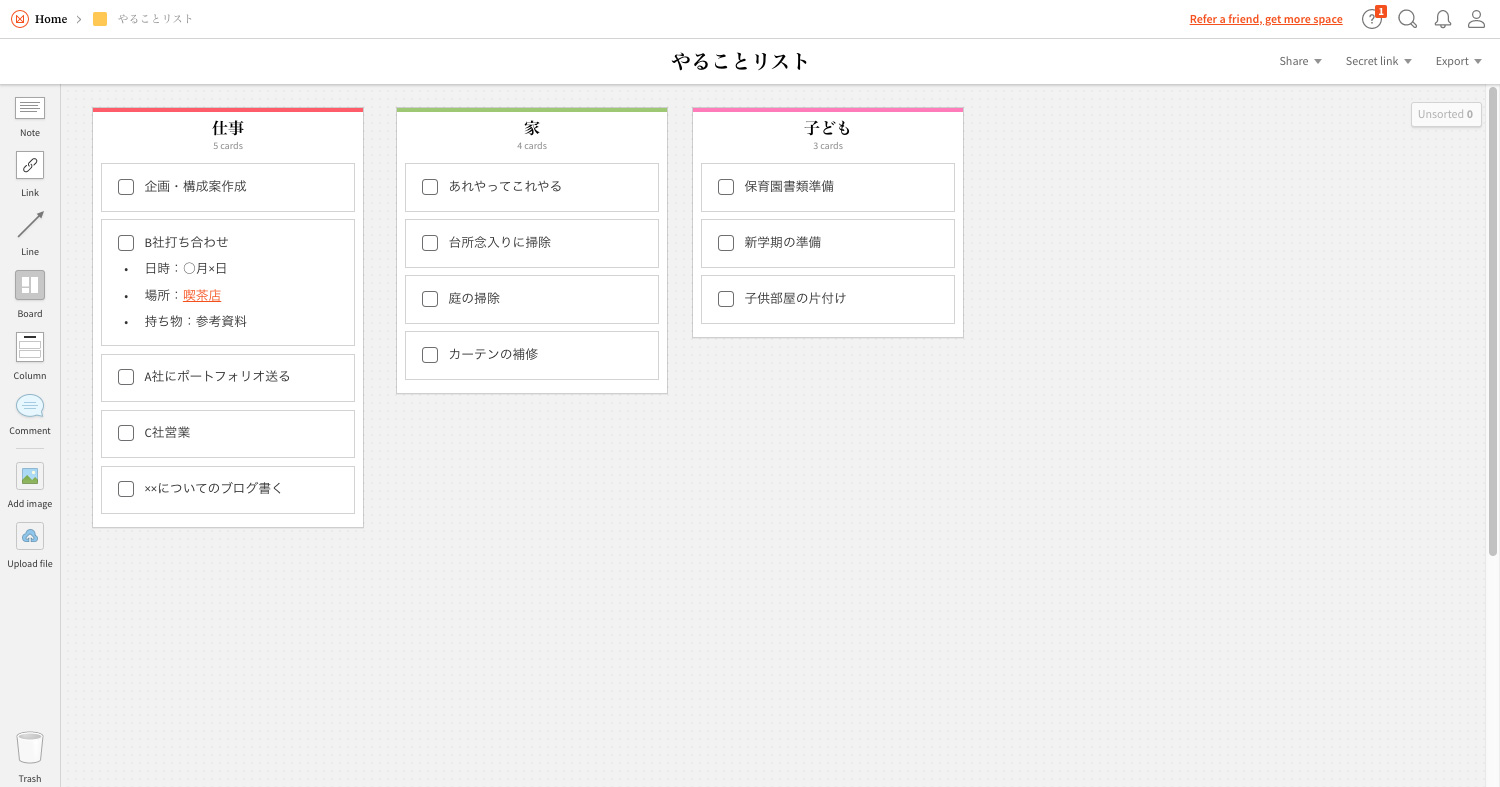Check the 企画・構成案作成 checkbox
The height and width of the screenshot is (787, 1500).
pos(126,187)
